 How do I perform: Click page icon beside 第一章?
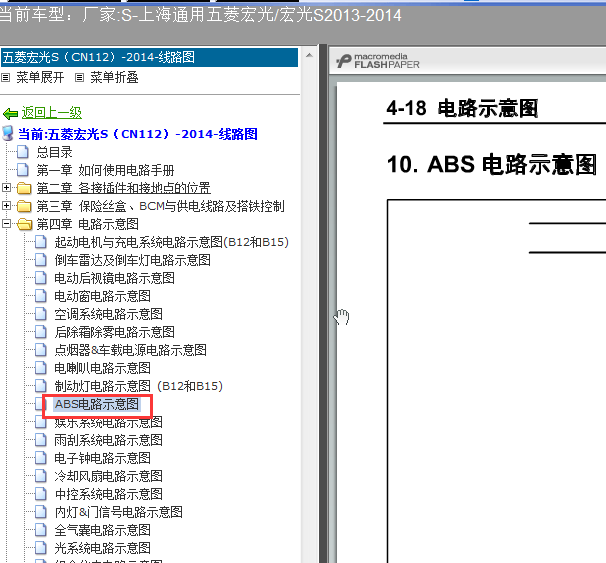[23, 170]
